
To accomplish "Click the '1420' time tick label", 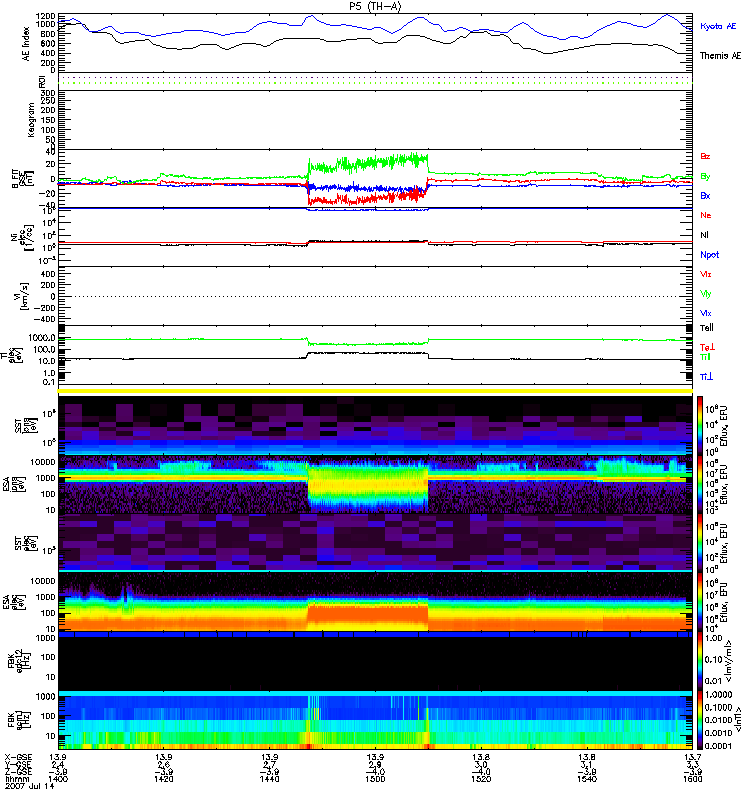I will pos(163,779).
